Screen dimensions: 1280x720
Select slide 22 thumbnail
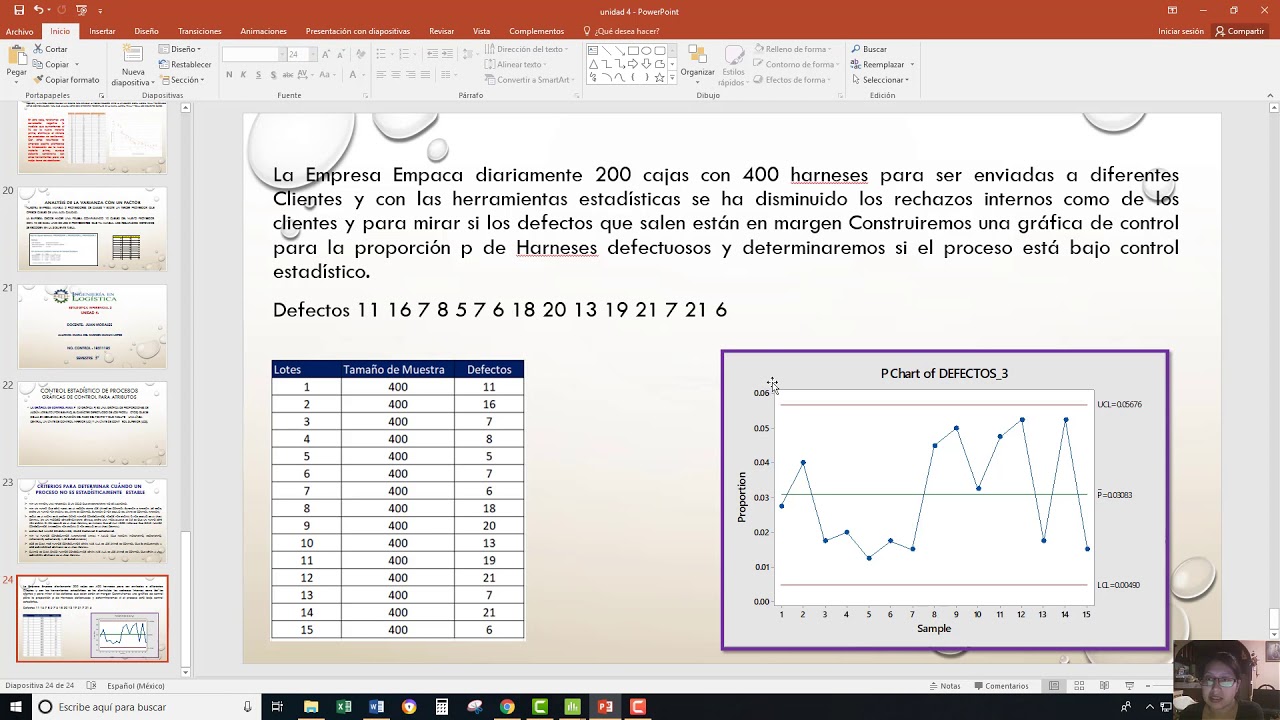coord(92,423)
